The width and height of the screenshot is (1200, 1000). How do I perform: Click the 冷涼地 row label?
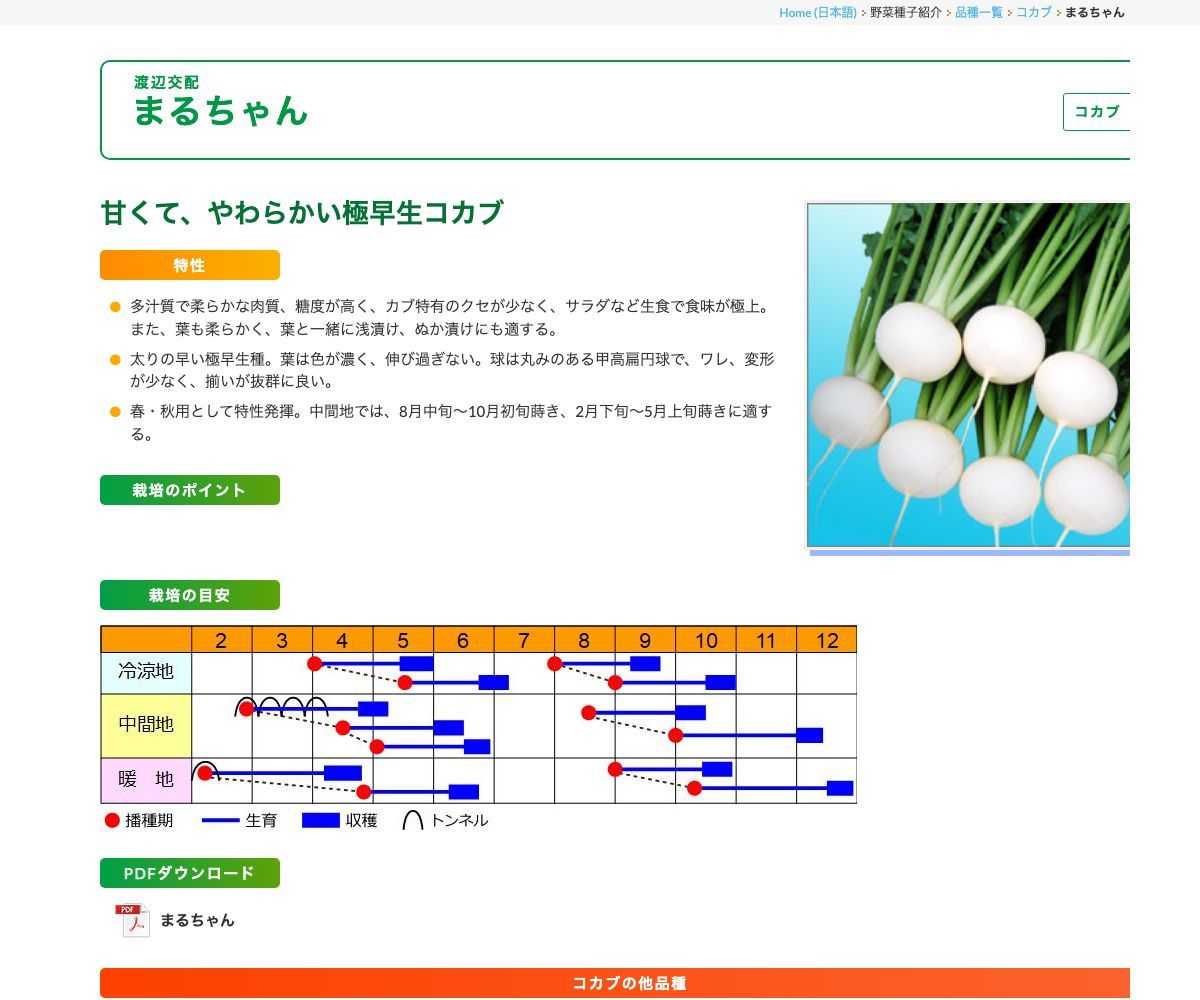tap(146, 671)
